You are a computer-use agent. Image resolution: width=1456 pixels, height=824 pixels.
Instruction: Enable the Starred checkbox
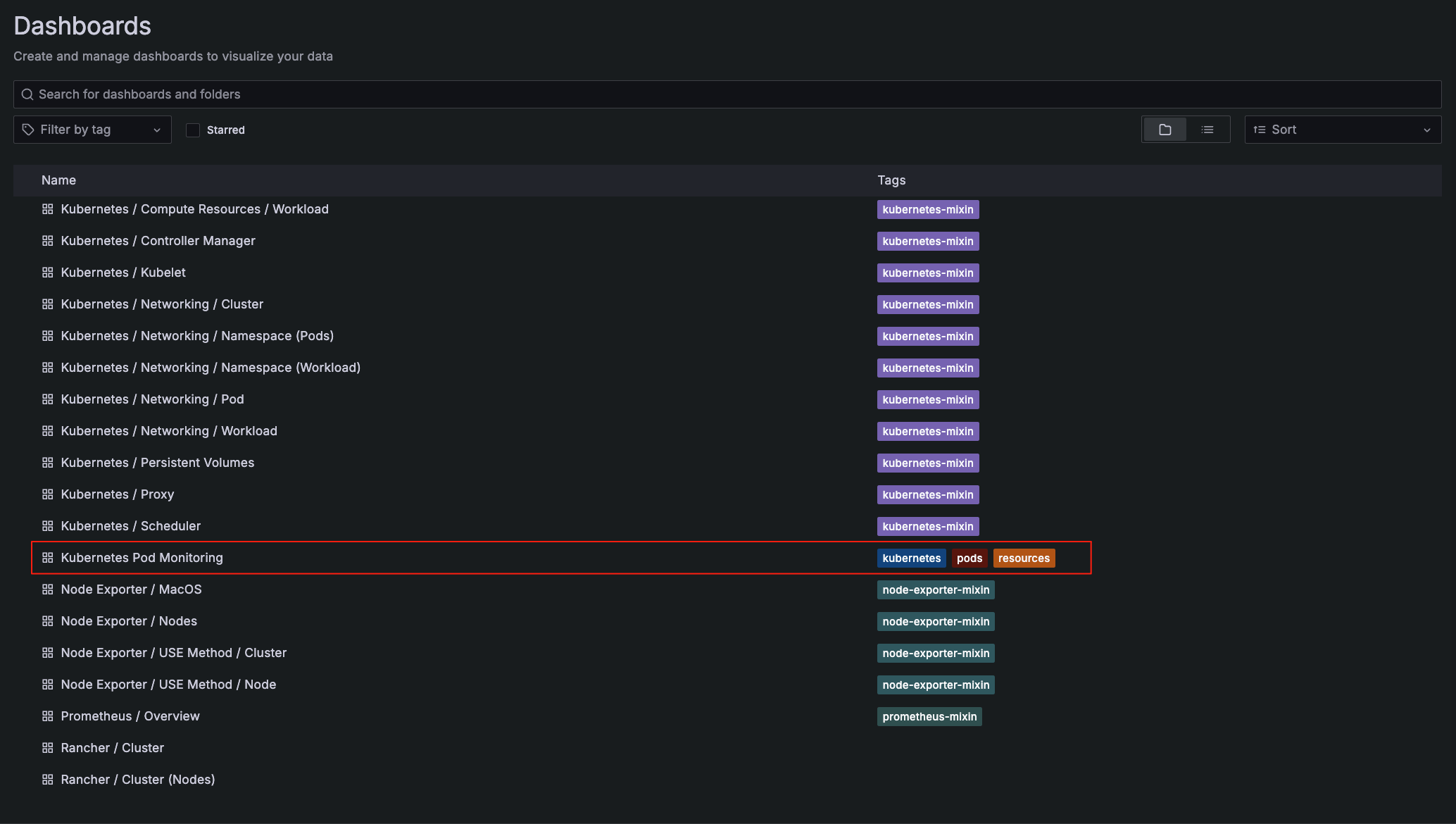click(193, 130)
